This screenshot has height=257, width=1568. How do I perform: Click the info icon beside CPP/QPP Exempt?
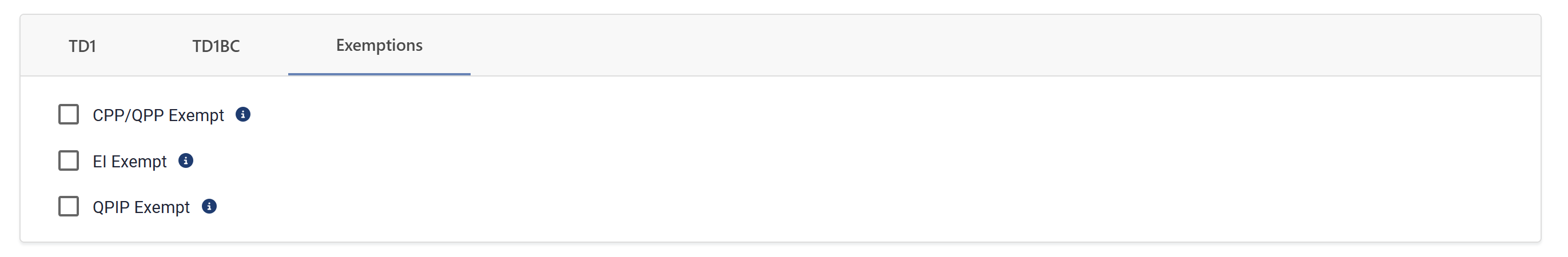(243, 114)
